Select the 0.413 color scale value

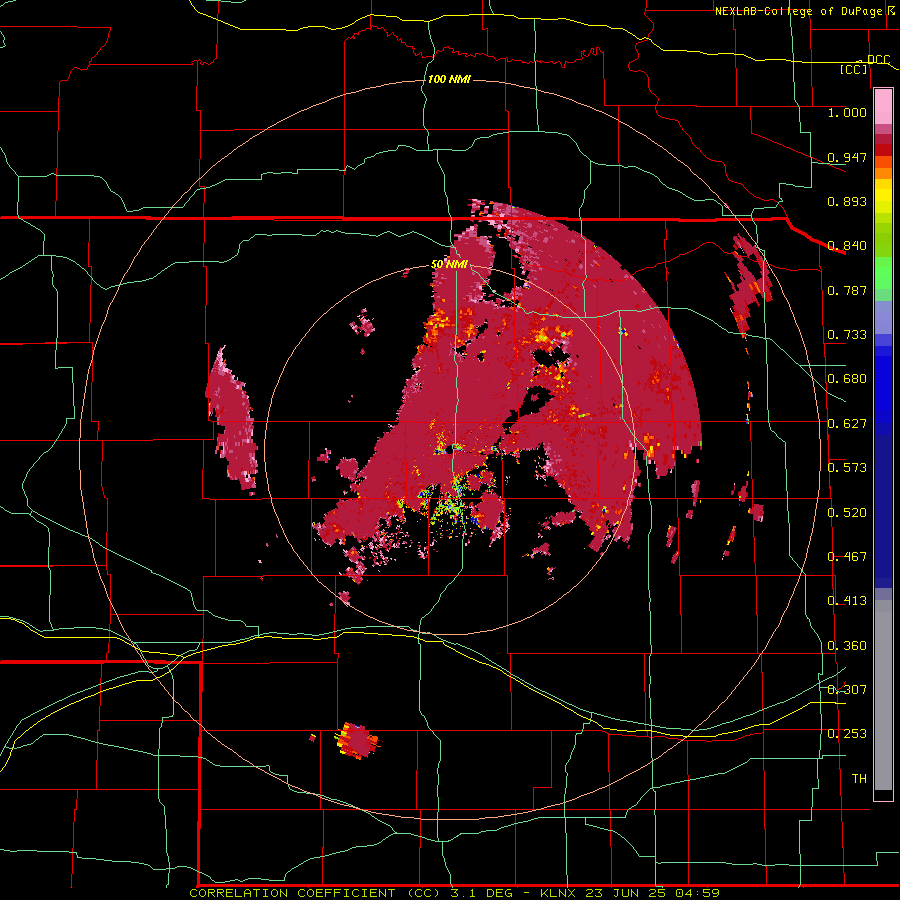(x=847, y=601)
